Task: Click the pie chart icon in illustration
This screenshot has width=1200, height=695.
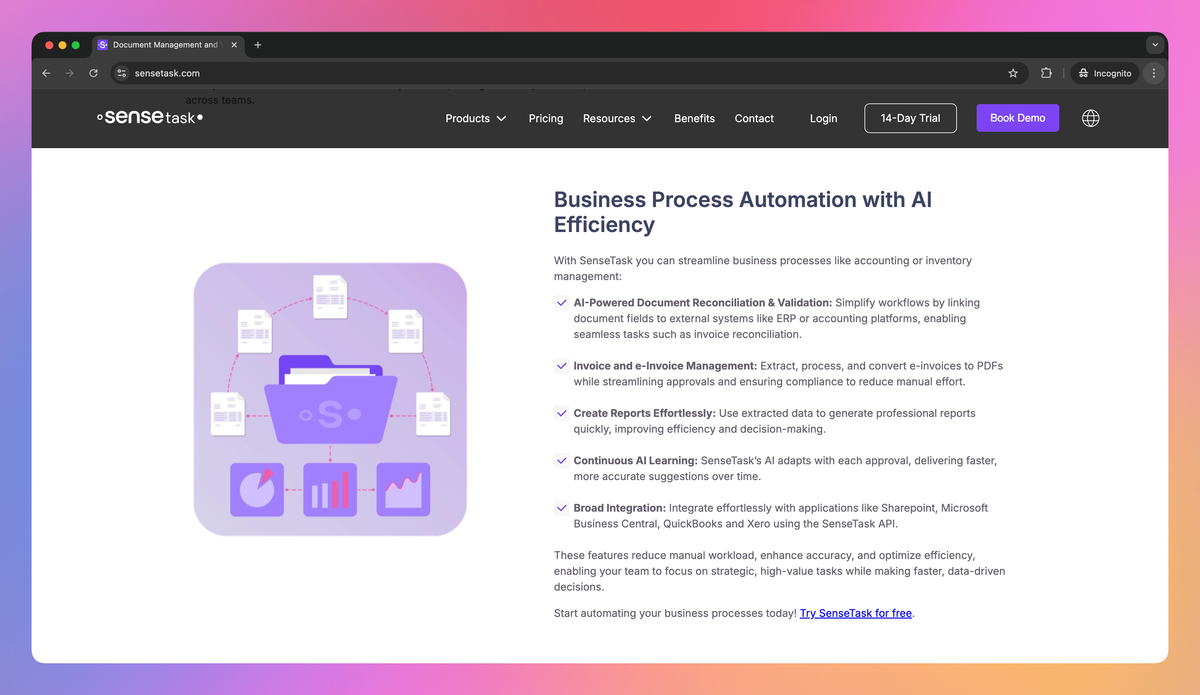Action: pos(257,489)
